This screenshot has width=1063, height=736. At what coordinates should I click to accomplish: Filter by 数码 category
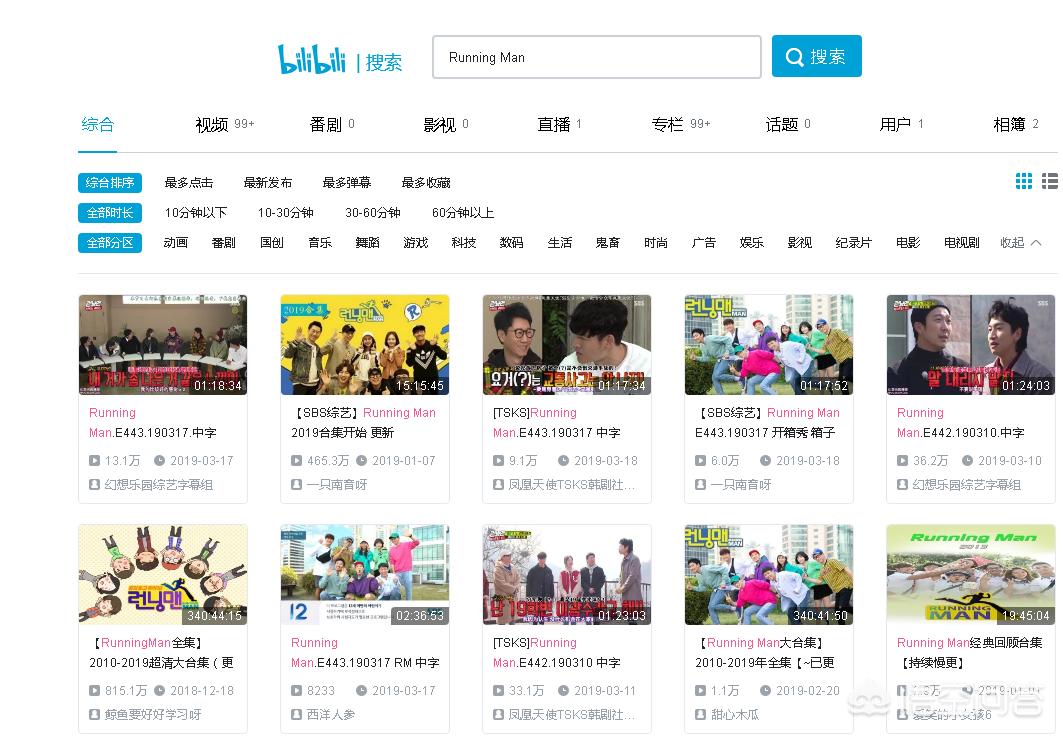pyautogui.click(x=511, y=243)
